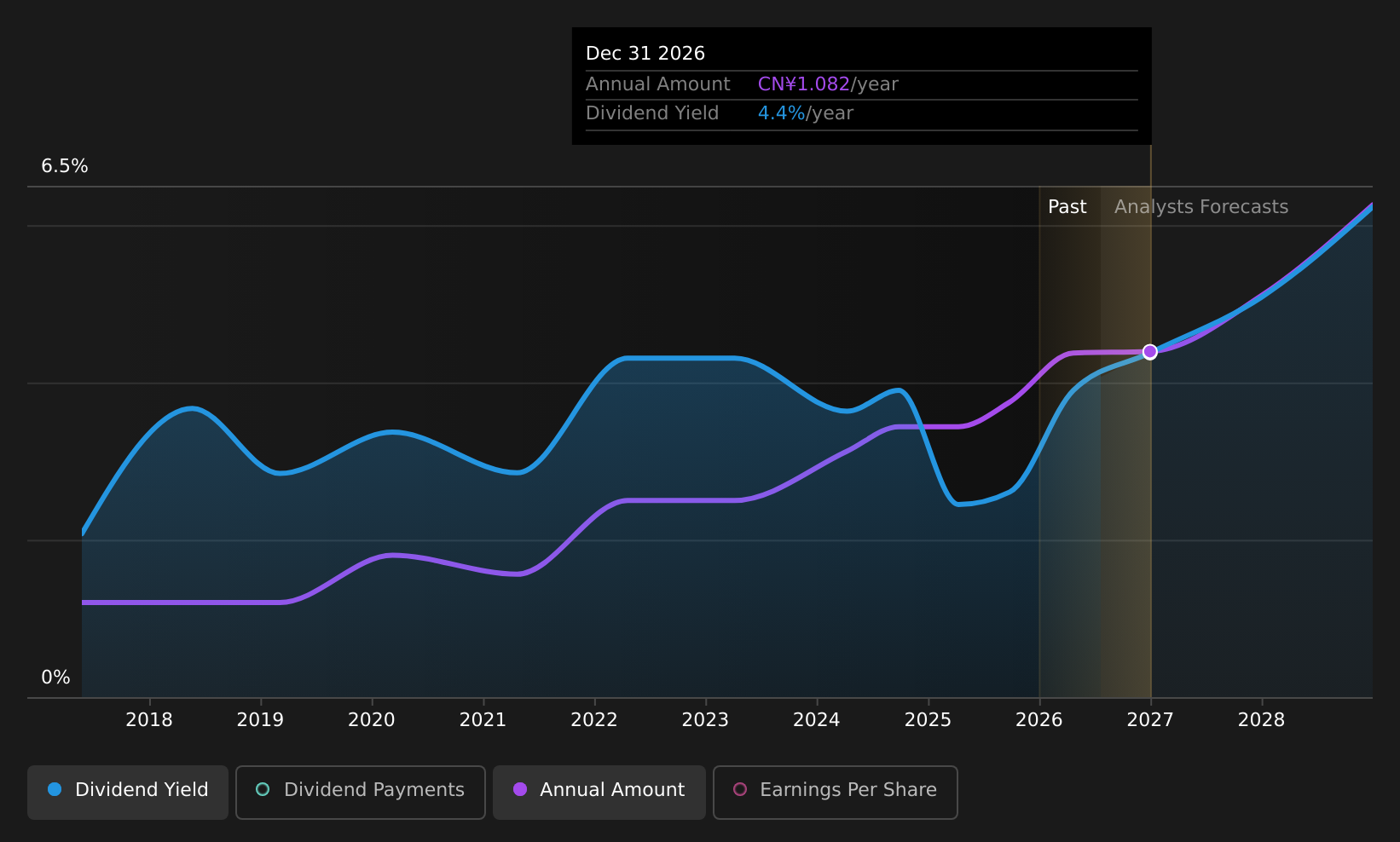Click the 0% y-axis label
Image resolution: width=1400 pixels, height=842 pixels.
point(55,678)
